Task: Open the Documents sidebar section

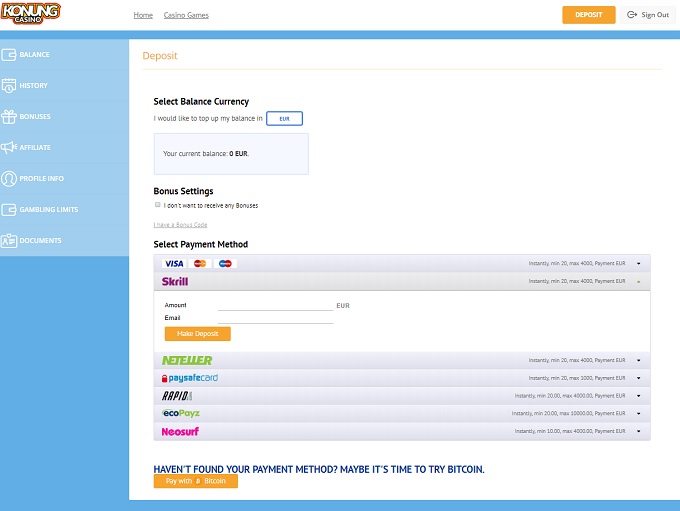Action: tap(40, 241)
